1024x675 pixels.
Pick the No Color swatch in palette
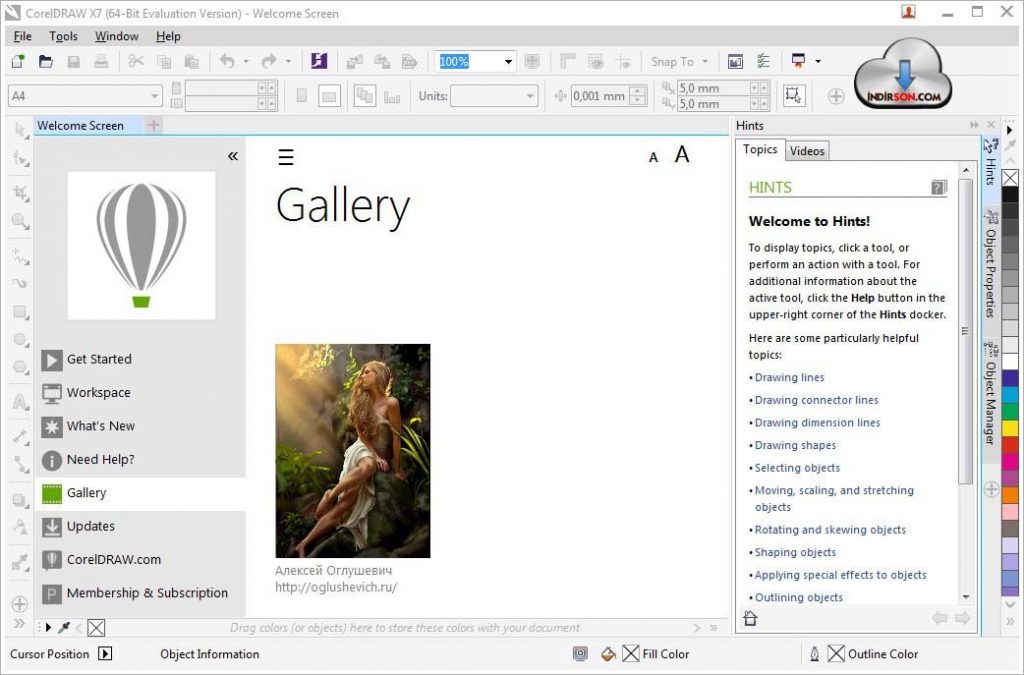click(x=1010, y=178)
